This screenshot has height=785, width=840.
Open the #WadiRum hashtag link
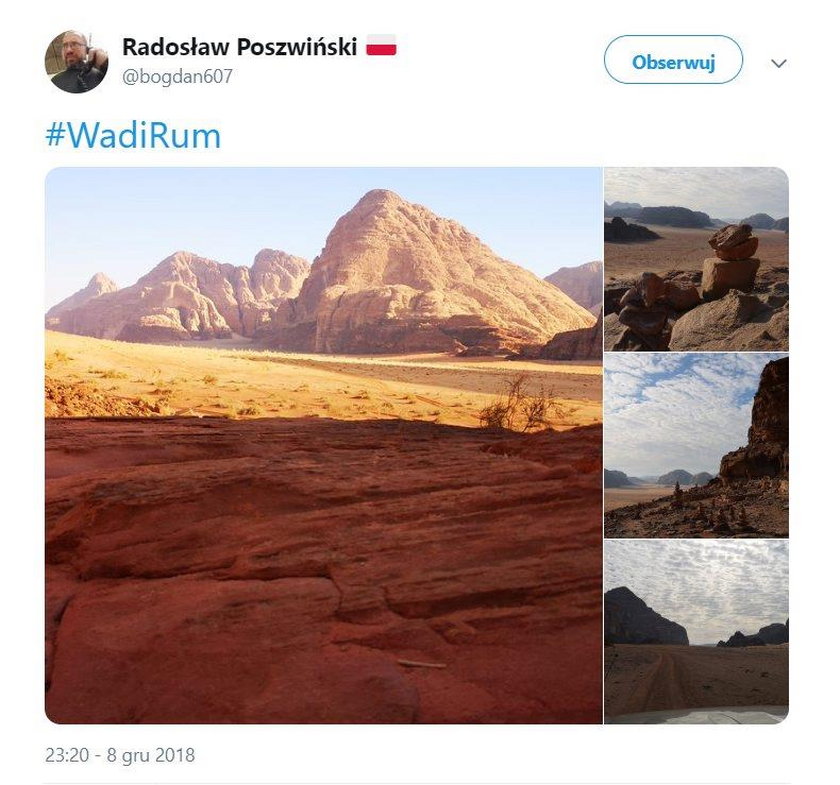133,136
